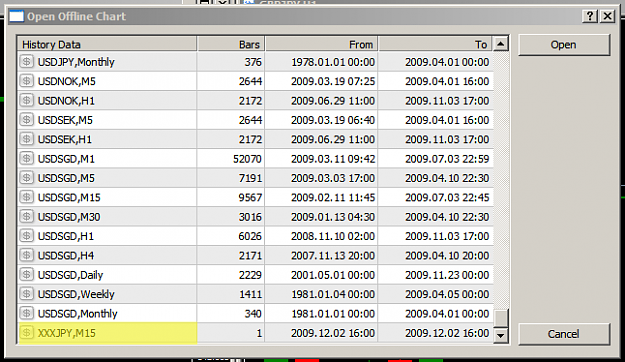Select the USDSGD,M5 row
The image size is (625, 362).
pos(256,178)
